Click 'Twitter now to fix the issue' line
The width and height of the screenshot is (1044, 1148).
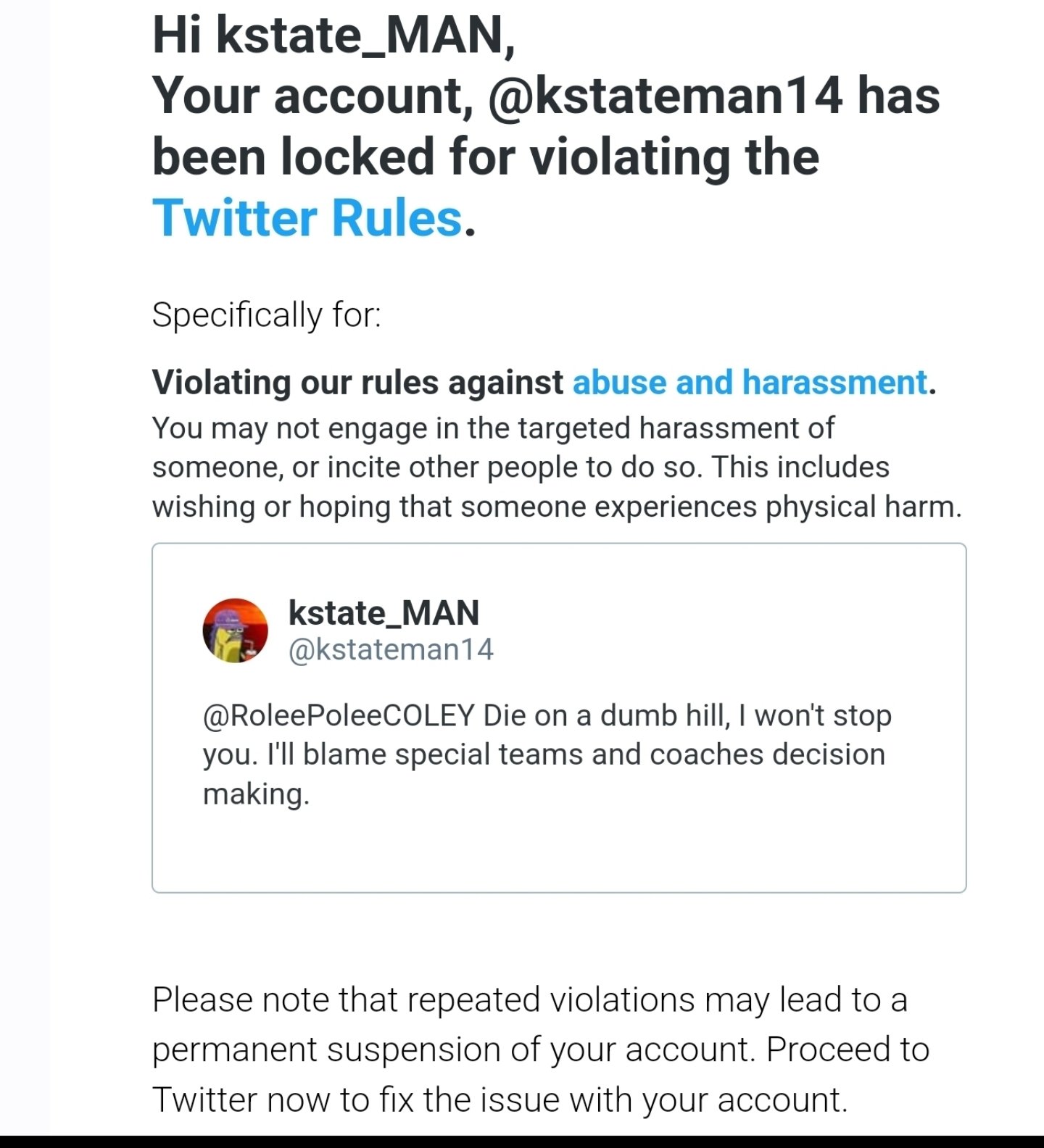[500, 1099]
